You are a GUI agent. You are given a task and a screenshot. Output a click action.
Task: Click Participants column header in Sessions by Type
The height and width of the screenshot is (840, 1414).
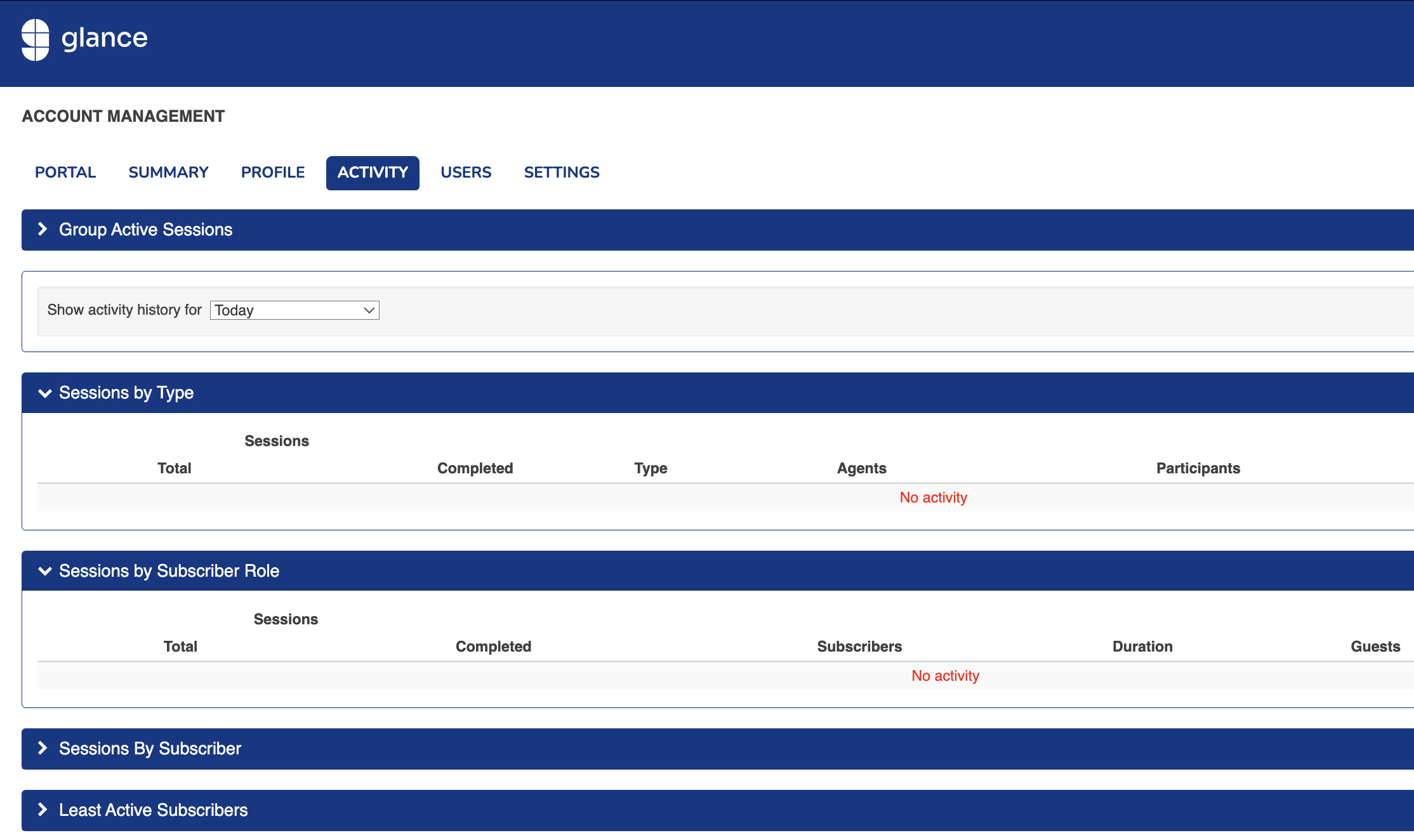click(x=1198, y=468)
